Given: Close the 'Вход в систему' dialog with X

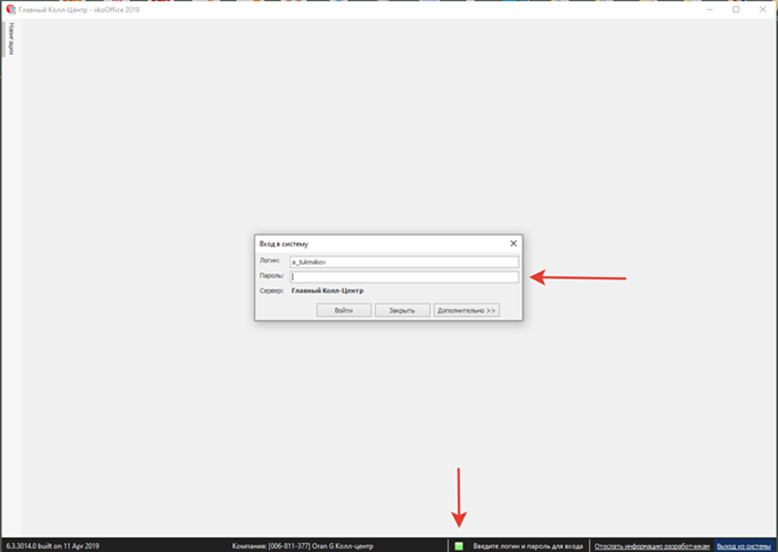Looking at the screenshot, I should 513,243.
